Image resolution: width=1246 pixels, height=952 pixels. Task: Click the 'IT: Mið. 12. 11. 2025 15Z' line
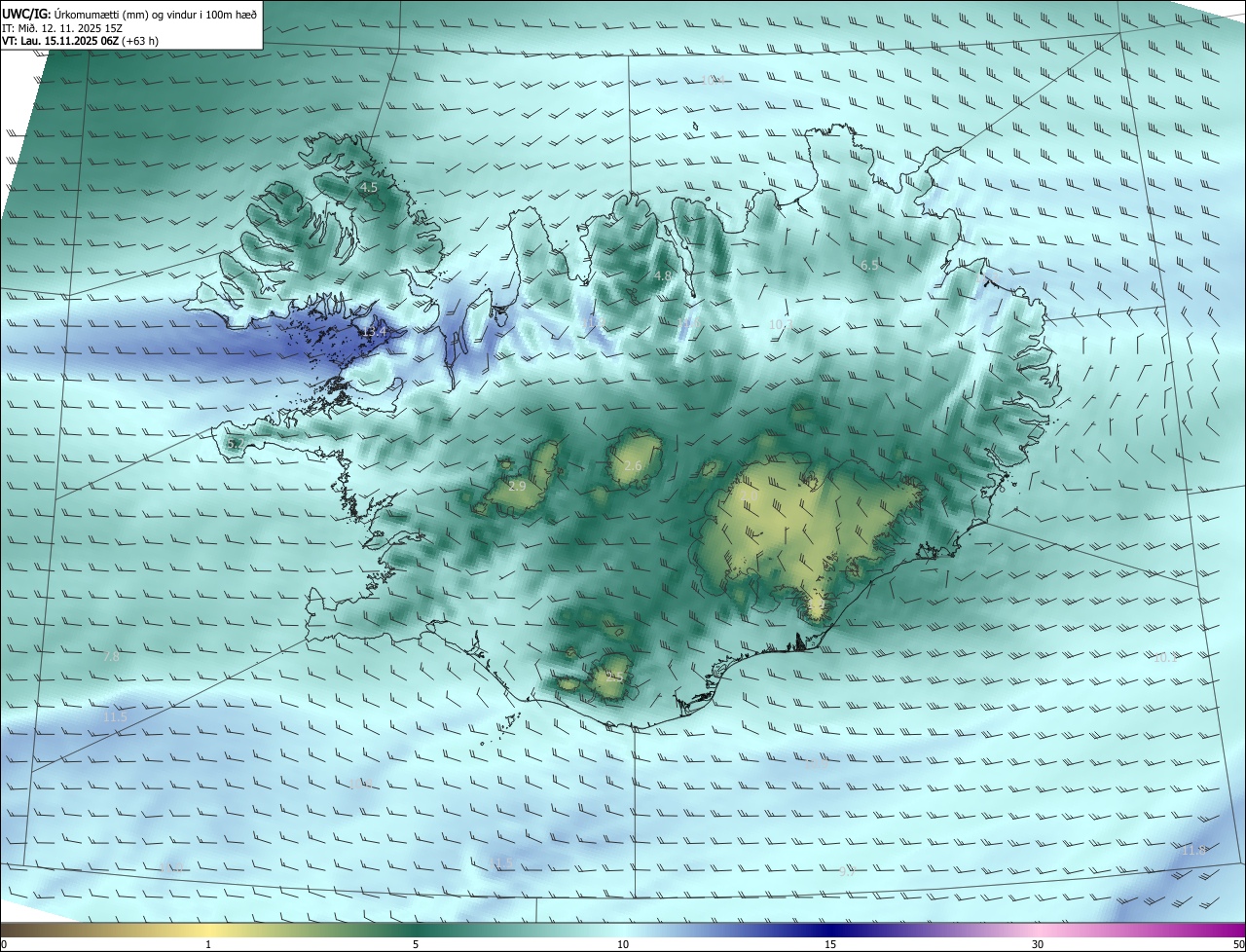coord(64,27)
